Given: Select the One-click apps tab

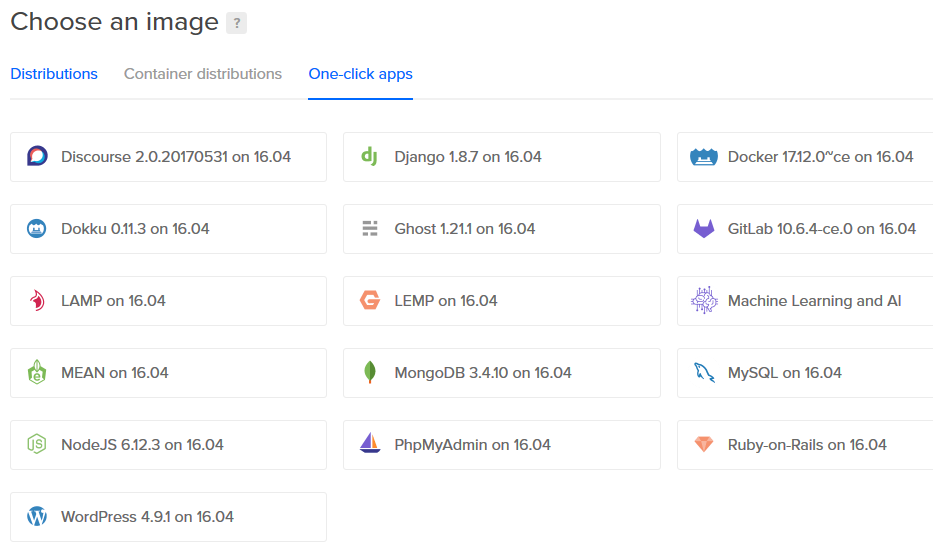Looking at the screenshot, I should click(x=360, y=74).
